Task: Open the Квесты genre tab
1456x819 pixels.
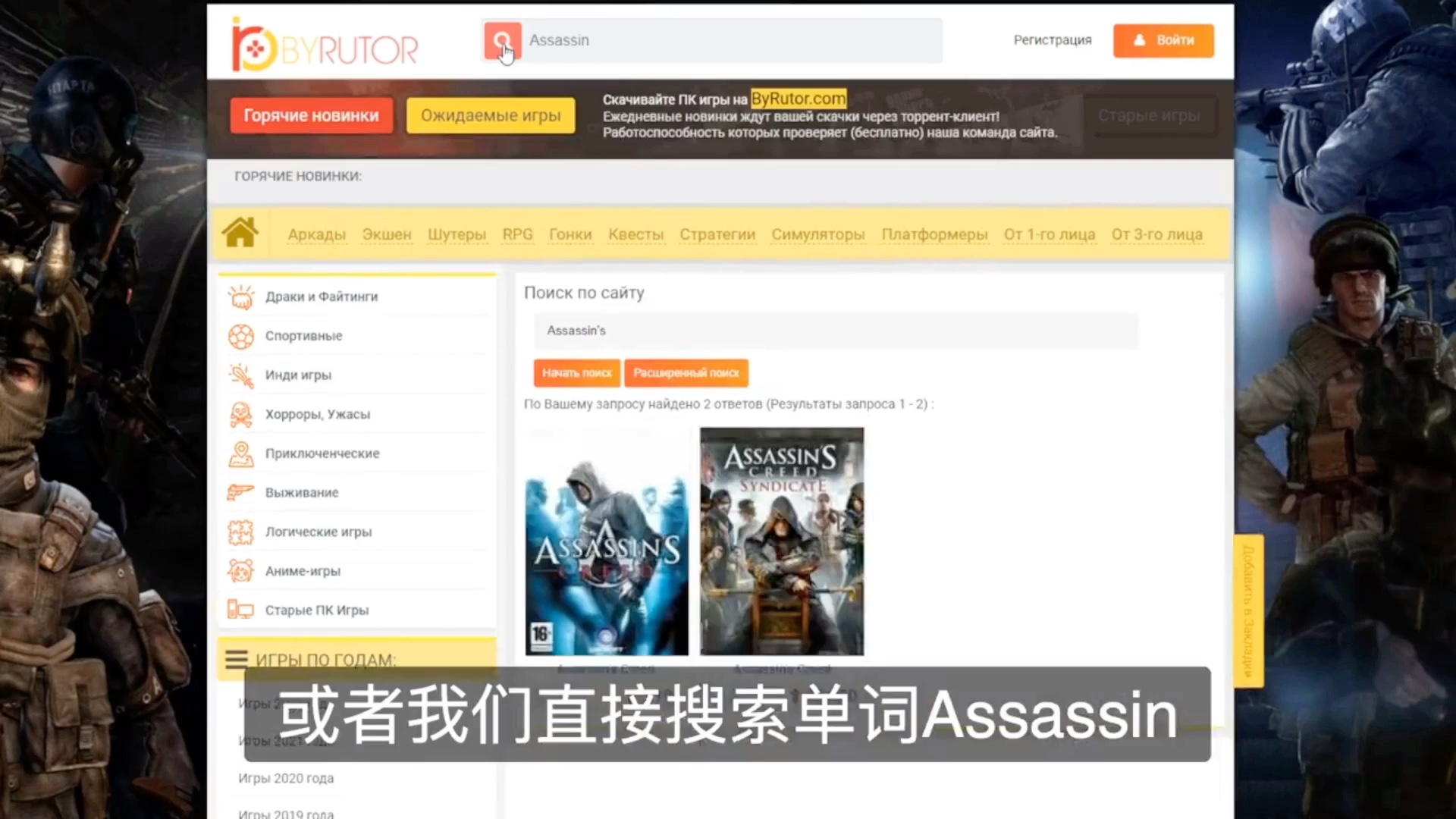Action: 635,234
